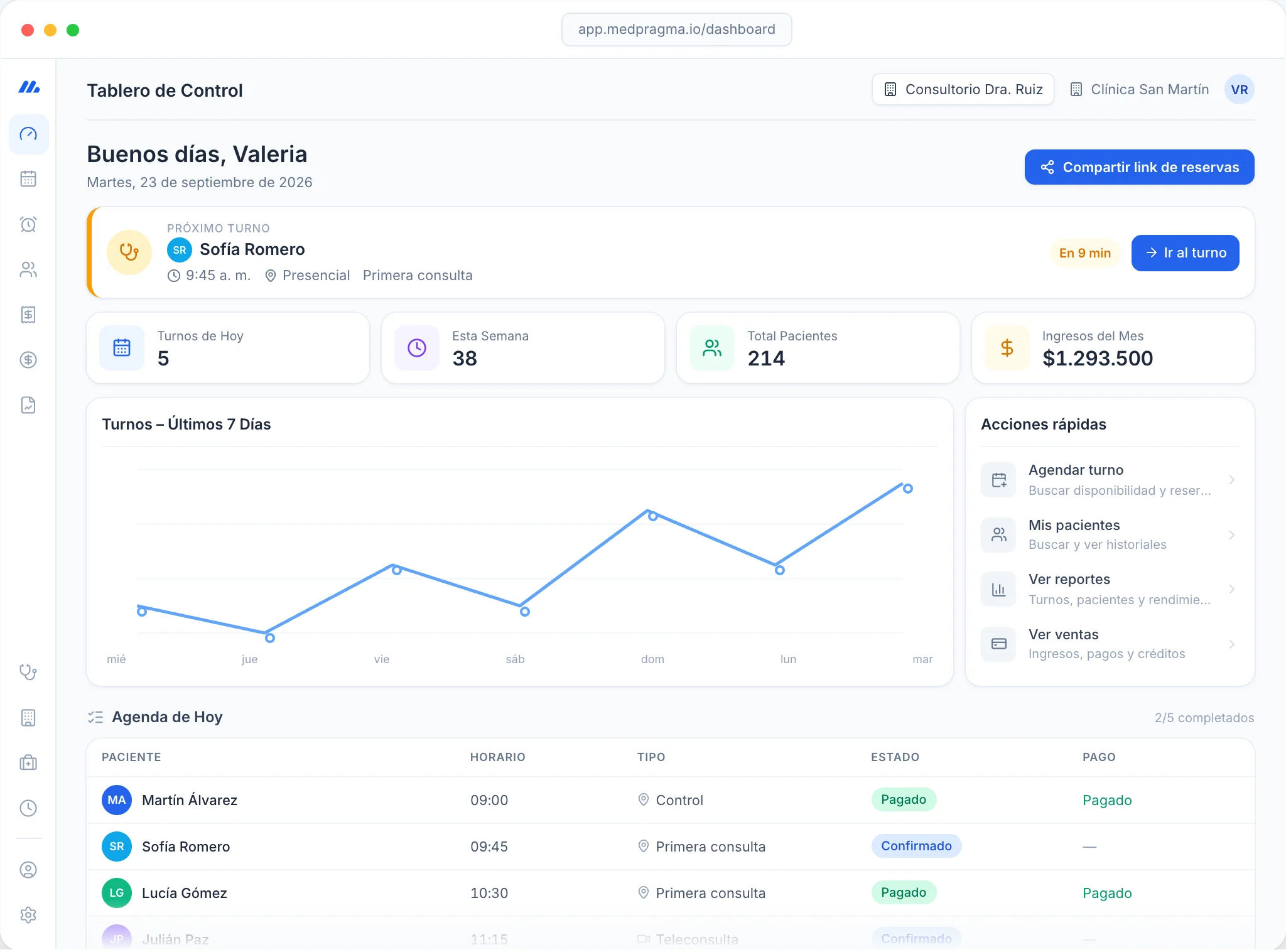The height and width of the screenshot is (952, 1286).
Task: Click the Esta Semana card
Action: point(523,348)
